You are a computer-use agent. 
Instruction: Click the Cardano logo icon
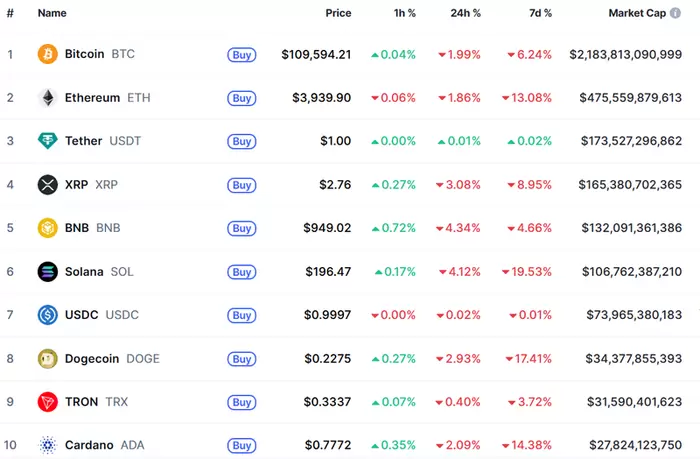(x=47, y=445)
